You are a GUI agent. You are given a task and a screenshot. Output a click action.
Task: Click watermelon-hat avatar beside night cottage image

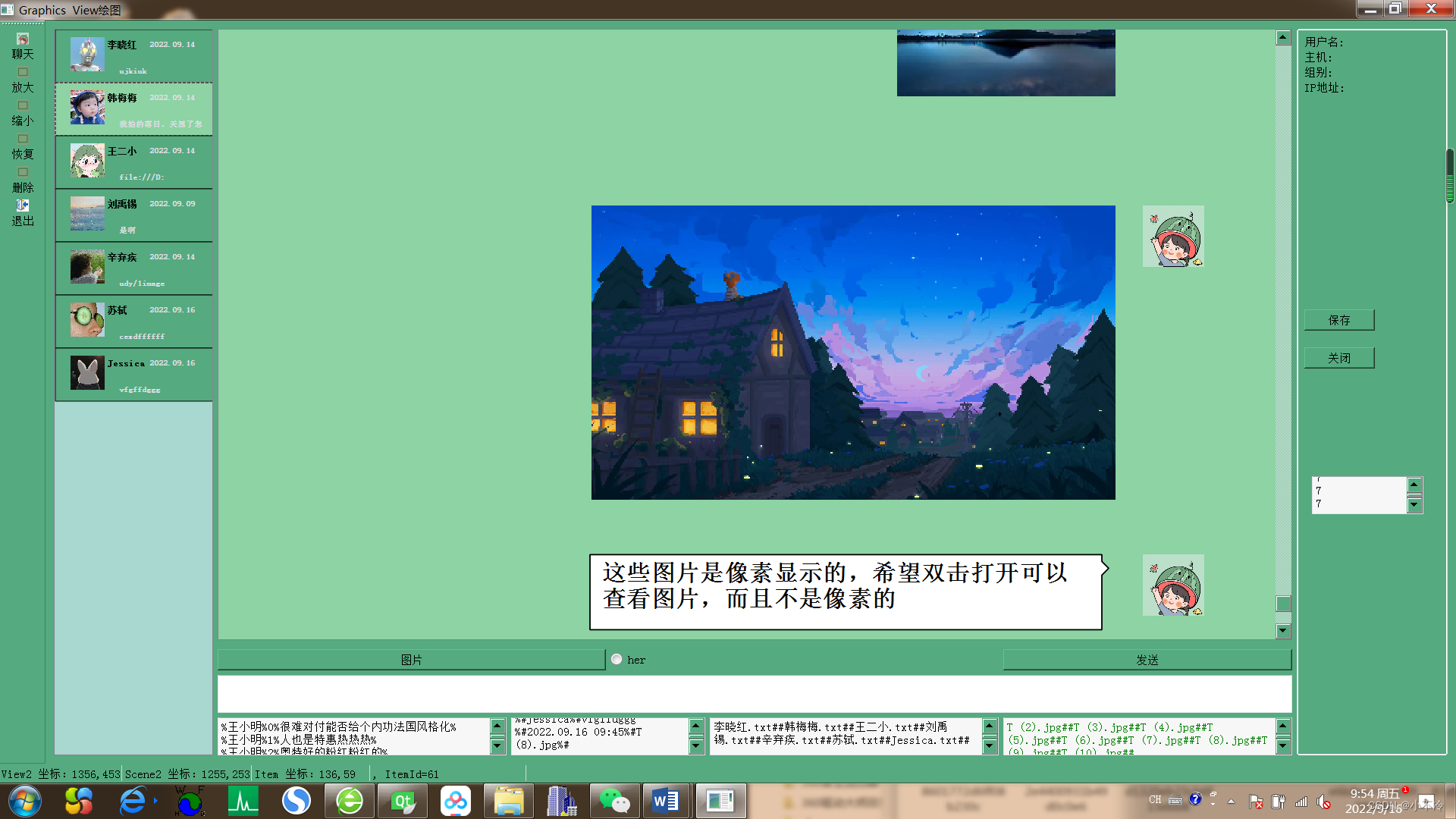pos(1173,237)
